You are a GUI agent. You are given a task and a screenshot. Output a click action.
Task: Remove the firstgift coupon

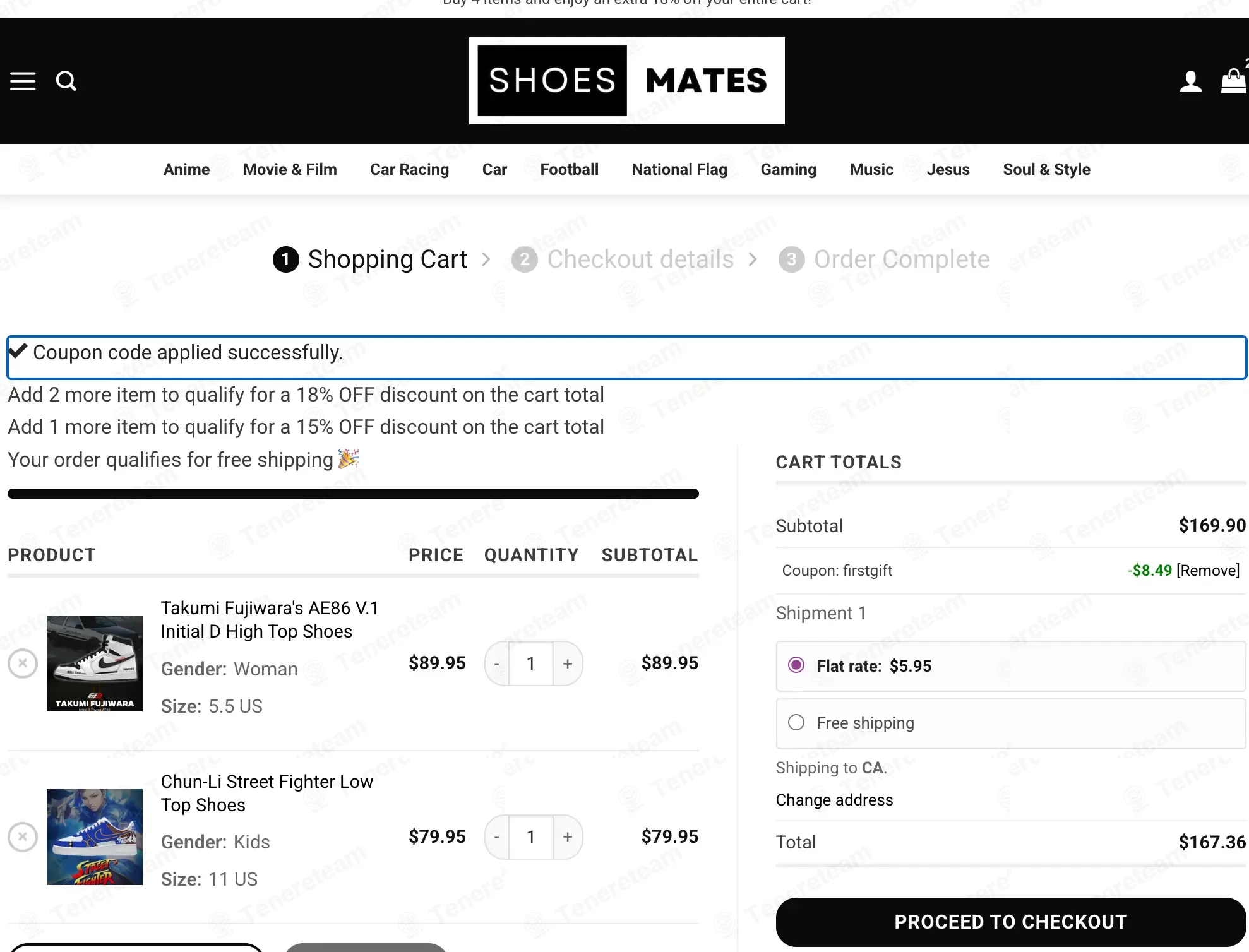[x=1208, y=571]
